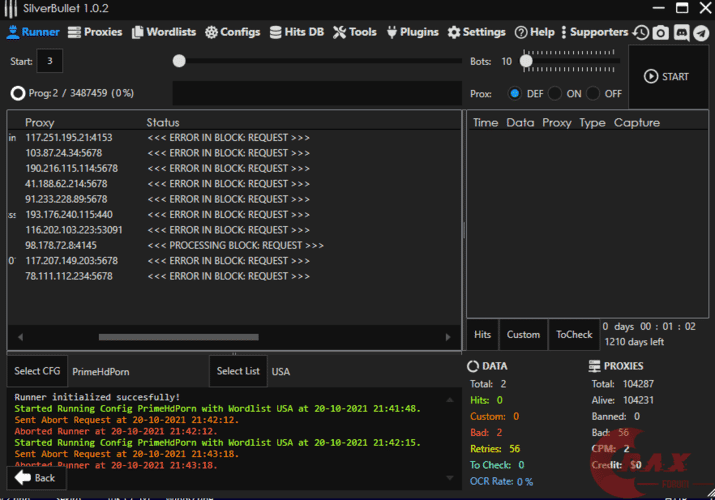Click the Select List button
The height and width of the screenshot is (500, 715).
click(x=238, y=371)
